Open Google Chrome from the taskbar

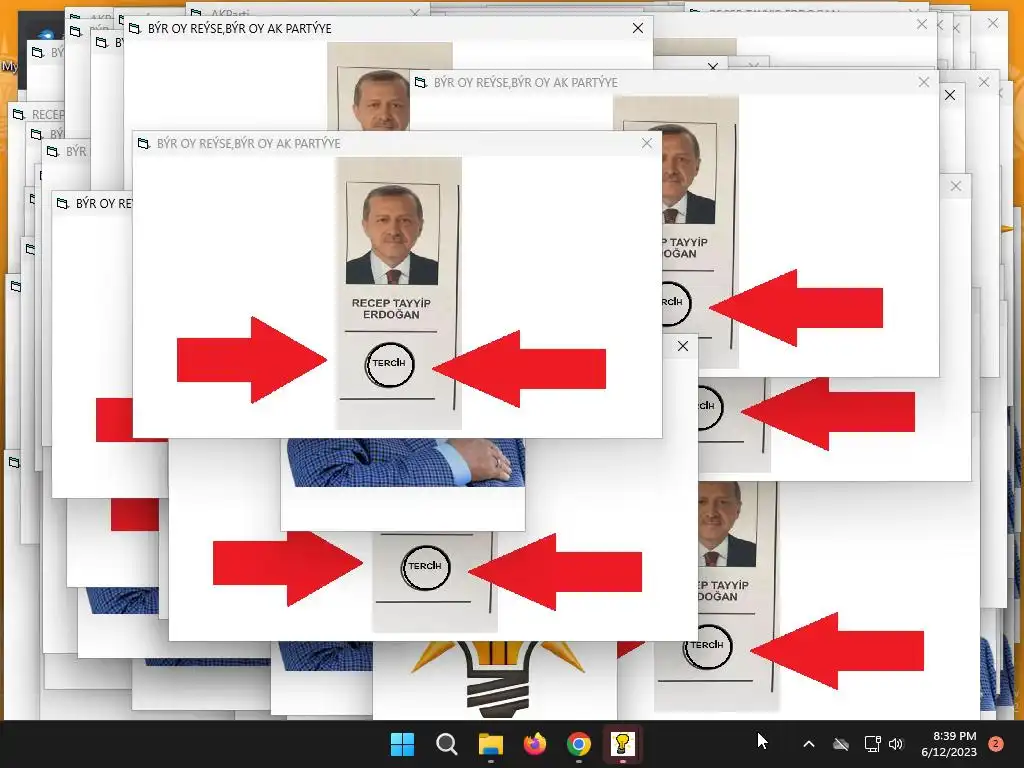[579, 744]
